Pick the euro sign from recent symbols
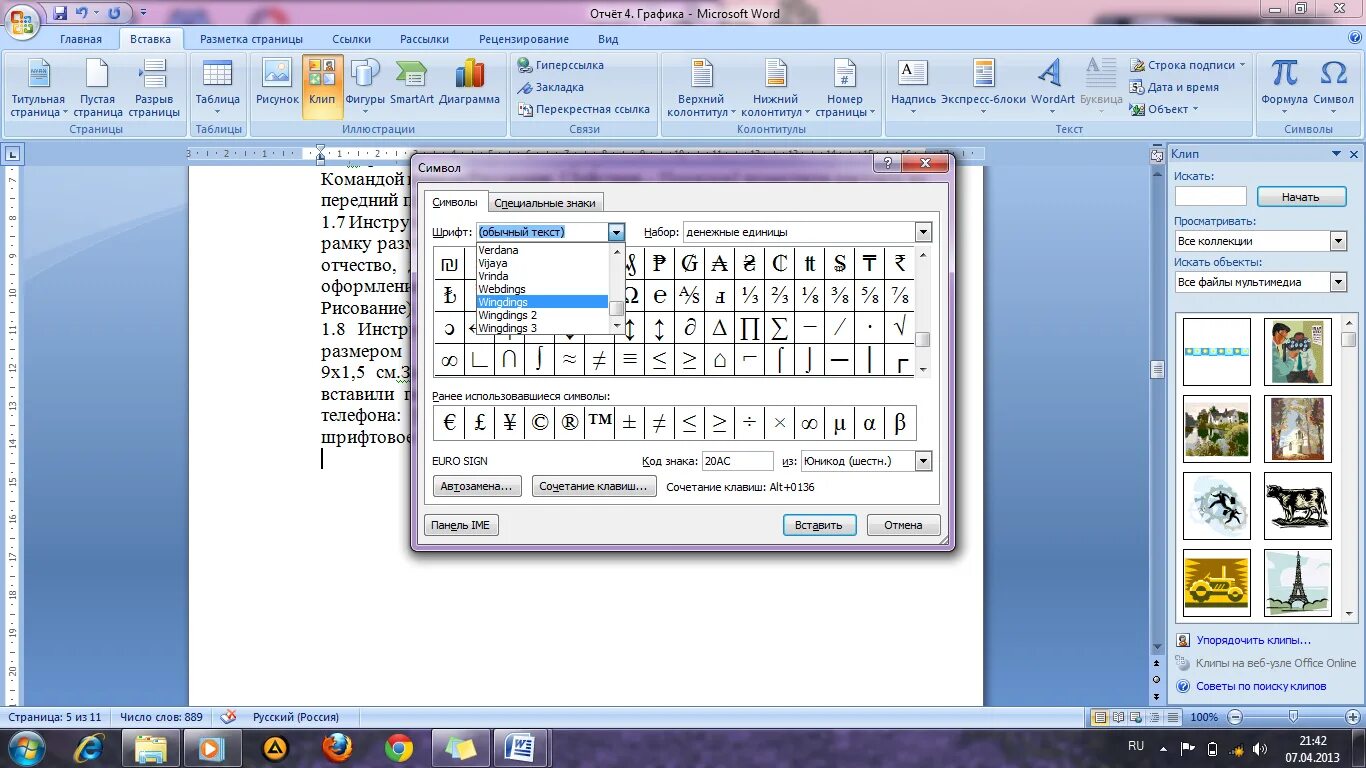 [x=449, y=423]
